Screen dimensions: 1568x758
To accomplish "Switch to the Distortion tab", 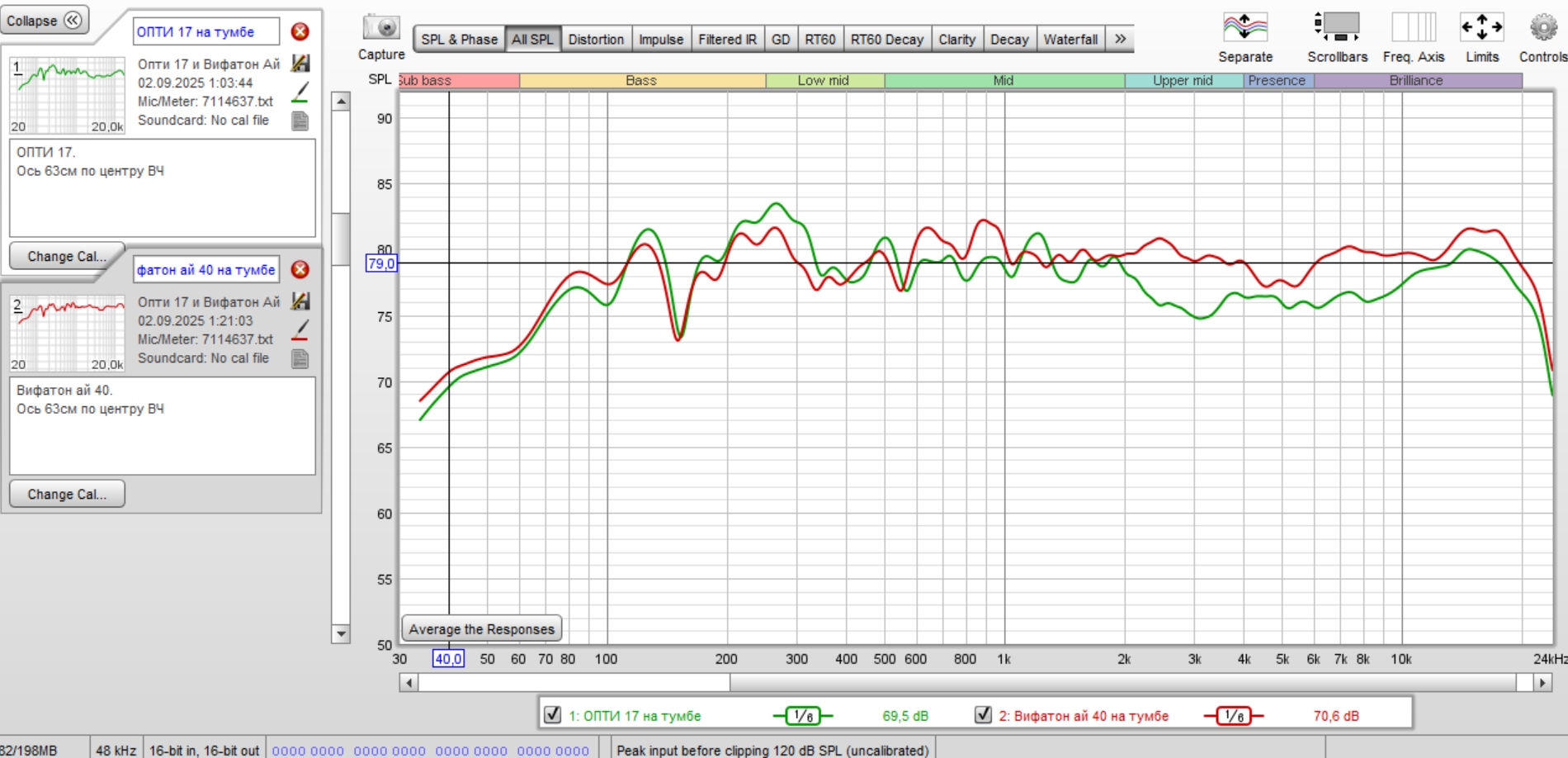I will click(x=596, y=39).
